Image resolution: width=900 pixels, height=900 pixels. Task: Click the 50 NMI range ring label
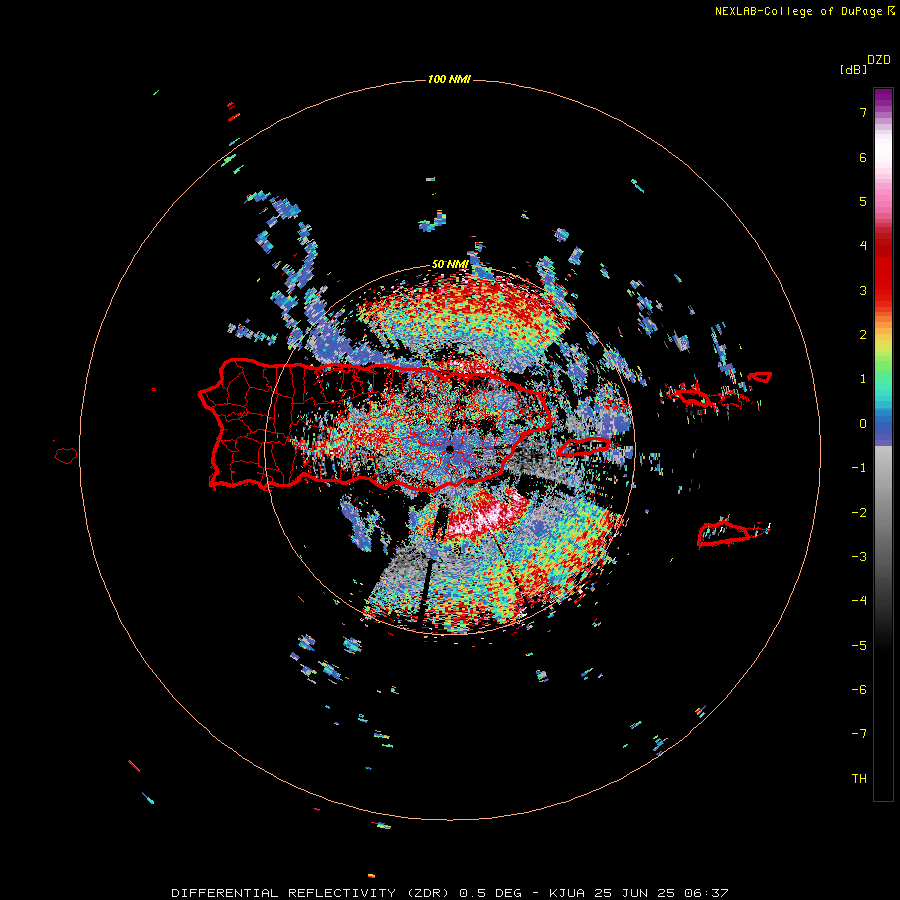(450, 264)
